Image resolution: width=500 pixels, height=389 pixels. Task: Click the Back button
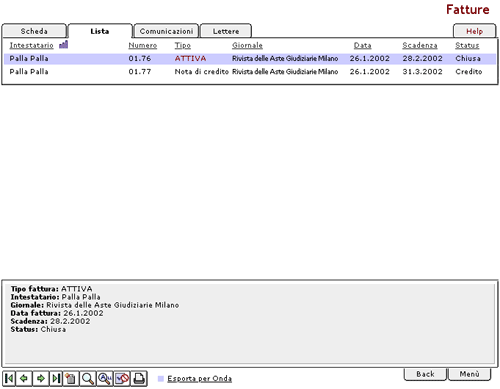tap(425, 374)
